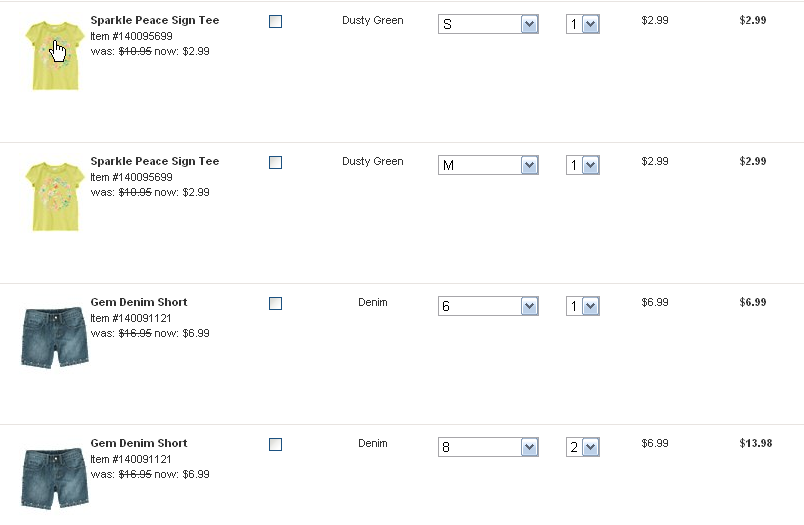The width and height of the screenshot is (804, 525).
Task: Tick the checkbox for the size S tee
Action: click(276, 21)
